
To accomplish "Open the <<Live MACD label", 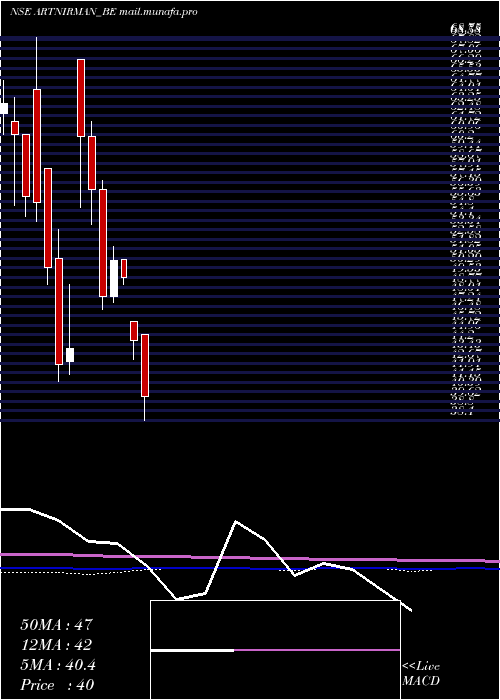I will [x=421, y=674].
